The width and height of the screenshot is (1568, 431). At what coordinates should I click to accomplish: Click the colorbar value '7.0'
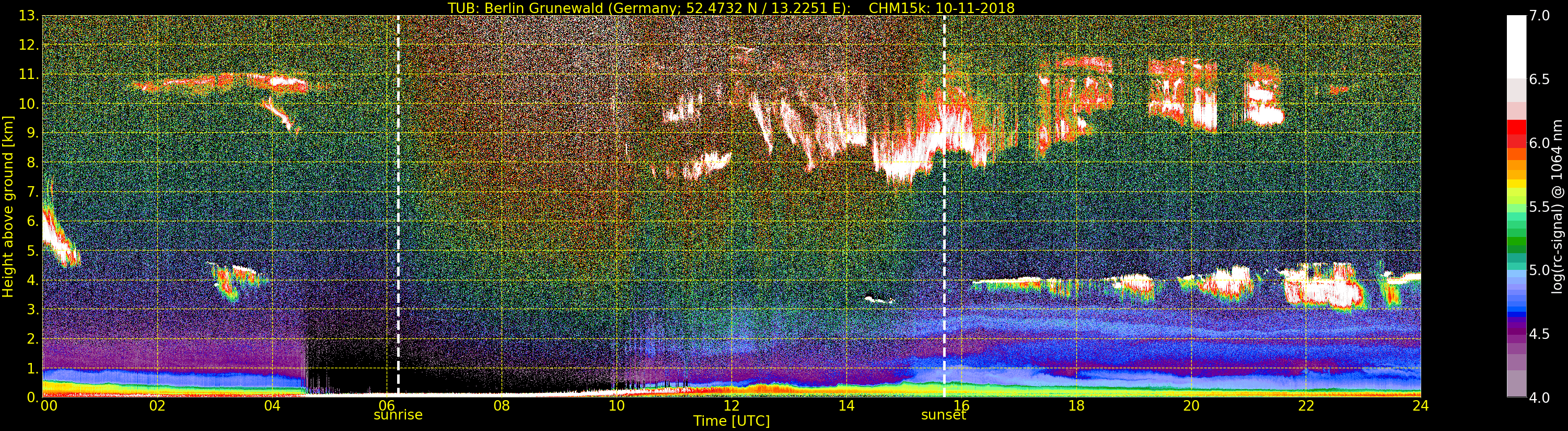[1539, 16]
